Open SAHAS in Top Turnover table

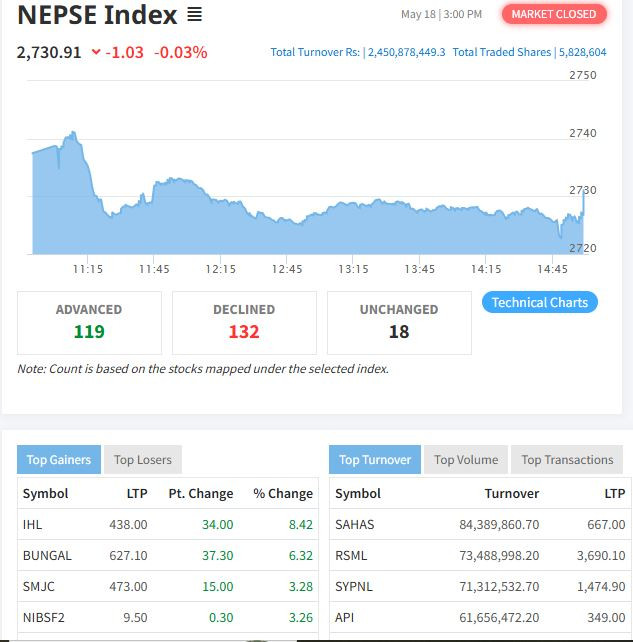click(x=355, y=524)
